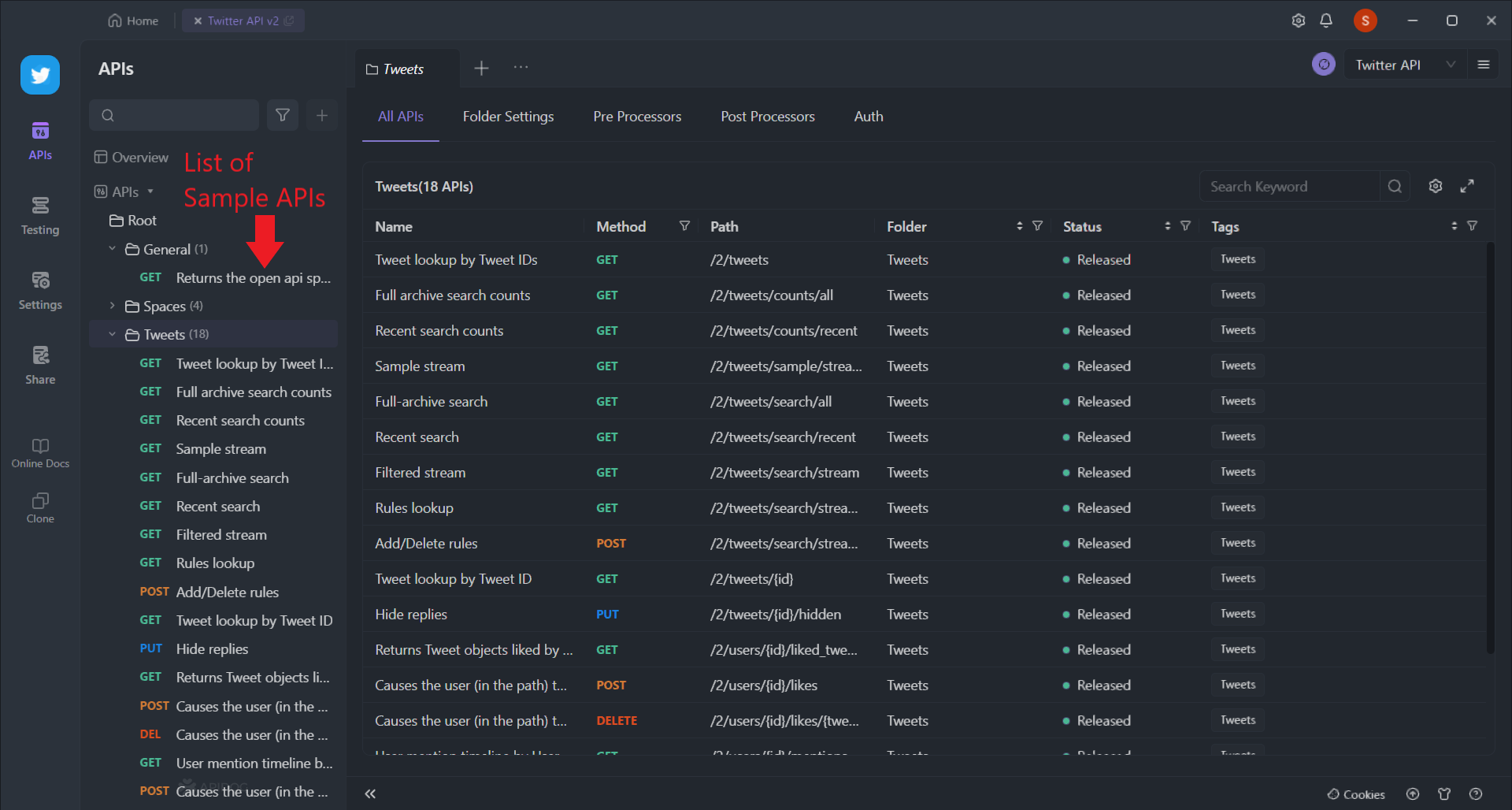Viewport: 1512px width, 810px height.
Task: Open the help question icon in the status bar
Action: [1476, 794]
